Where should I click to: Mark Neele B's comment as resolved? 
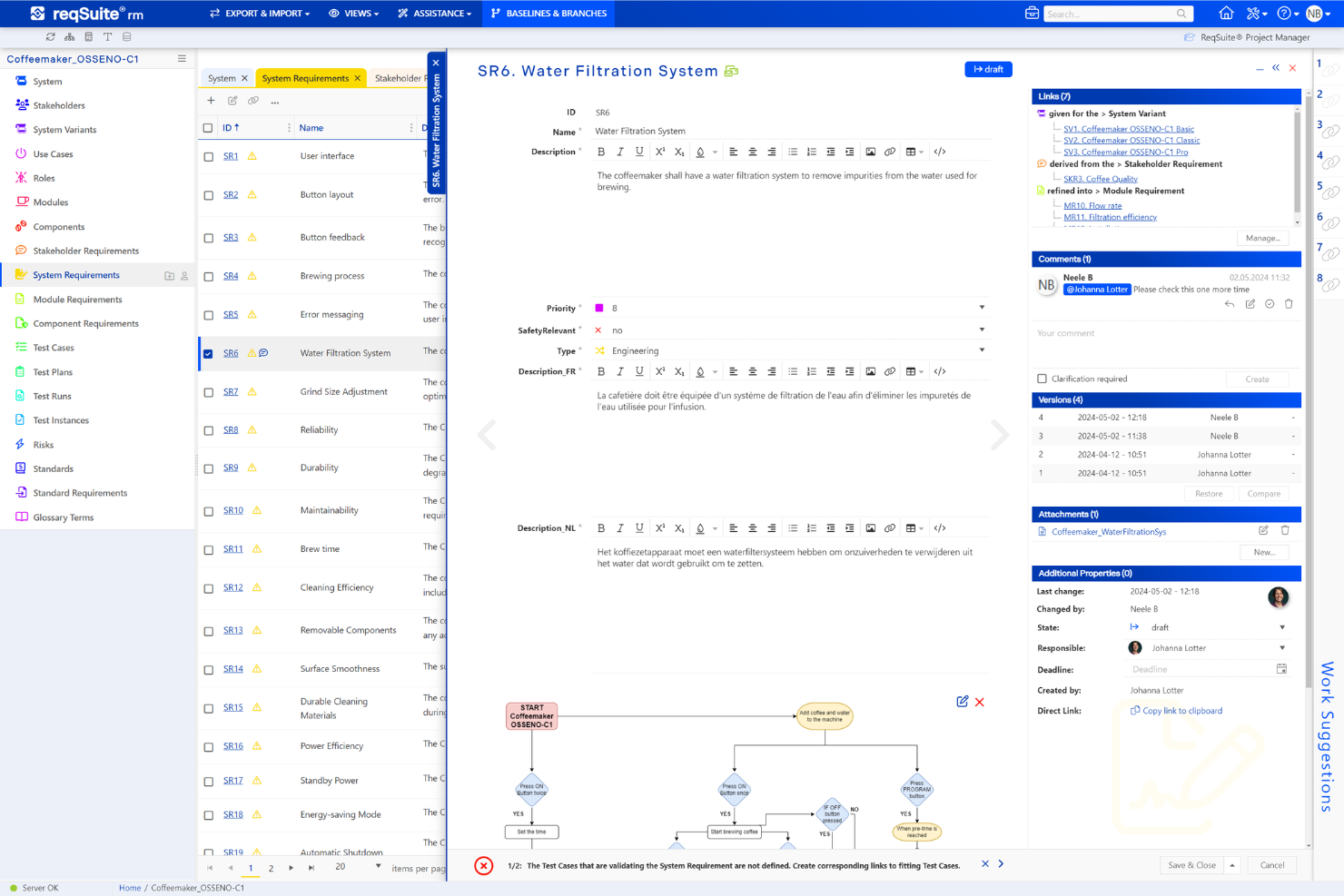click(1270, 304)
